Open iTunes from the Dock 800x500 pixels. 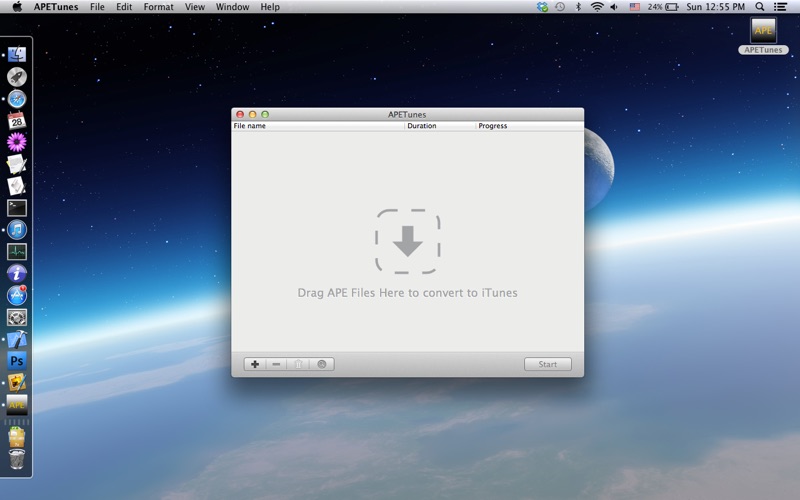click(x=17, y=229)
